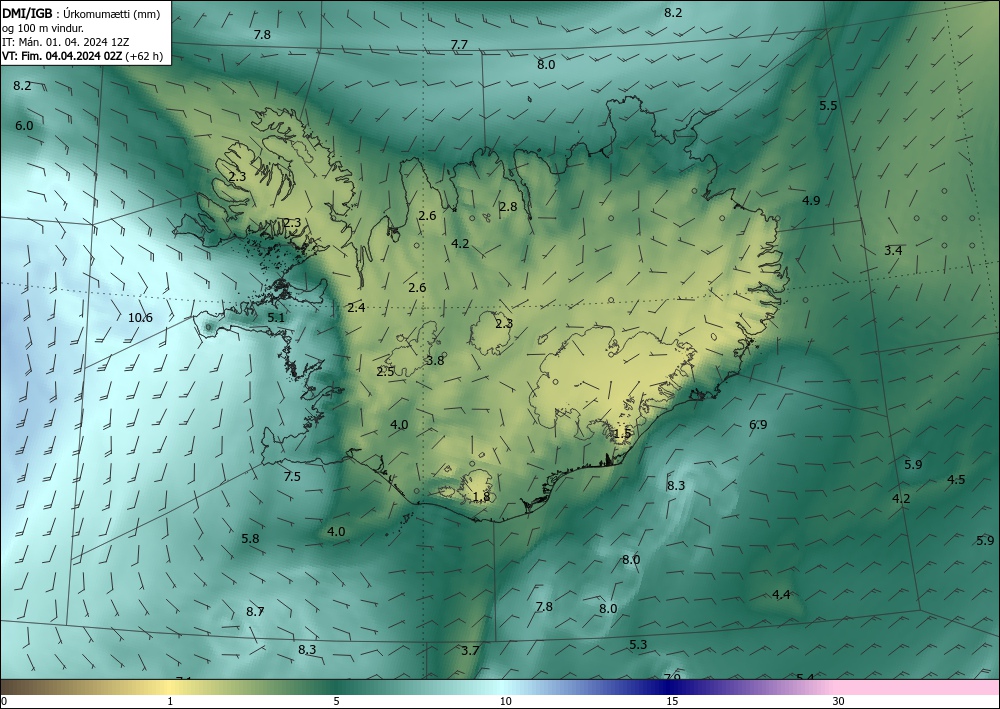Screen dimensions: 1000x709
Task: Click the 8.7 value over the ocean
Action: (x=255, y=612)
